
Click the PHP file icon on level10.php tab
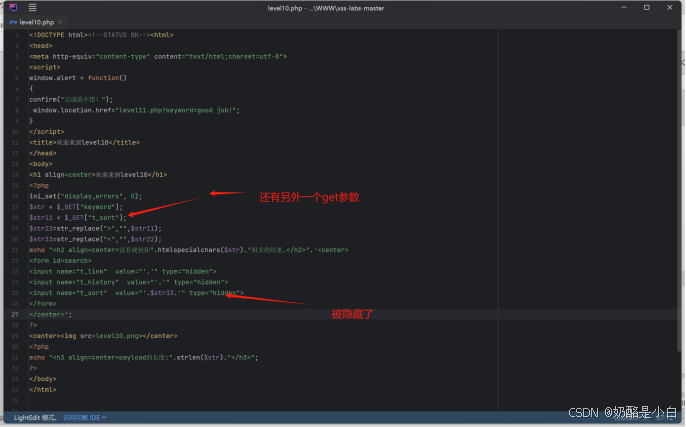click(x=14, y=22)
